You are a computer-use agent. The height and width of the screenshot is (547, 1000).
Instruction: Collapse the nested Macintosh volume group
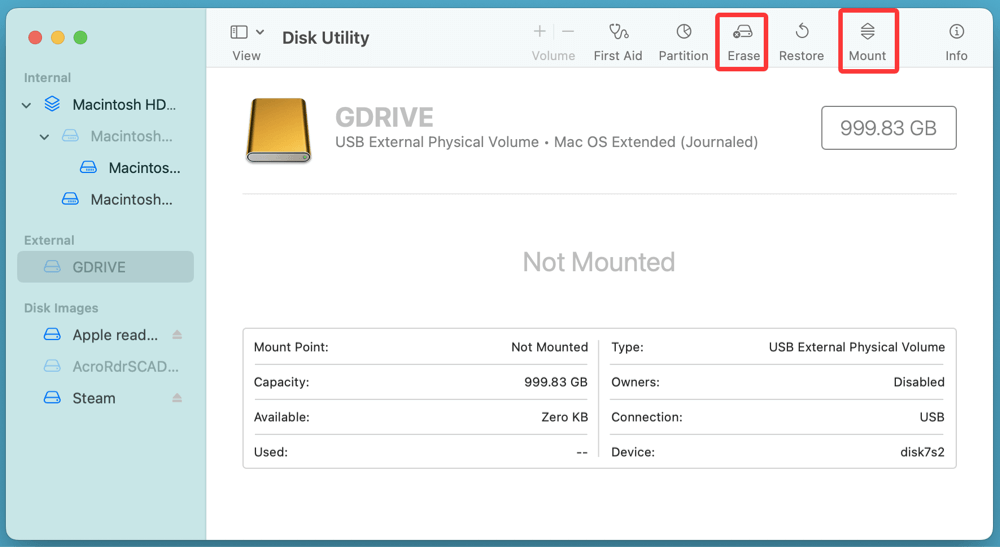coord(44,136)
